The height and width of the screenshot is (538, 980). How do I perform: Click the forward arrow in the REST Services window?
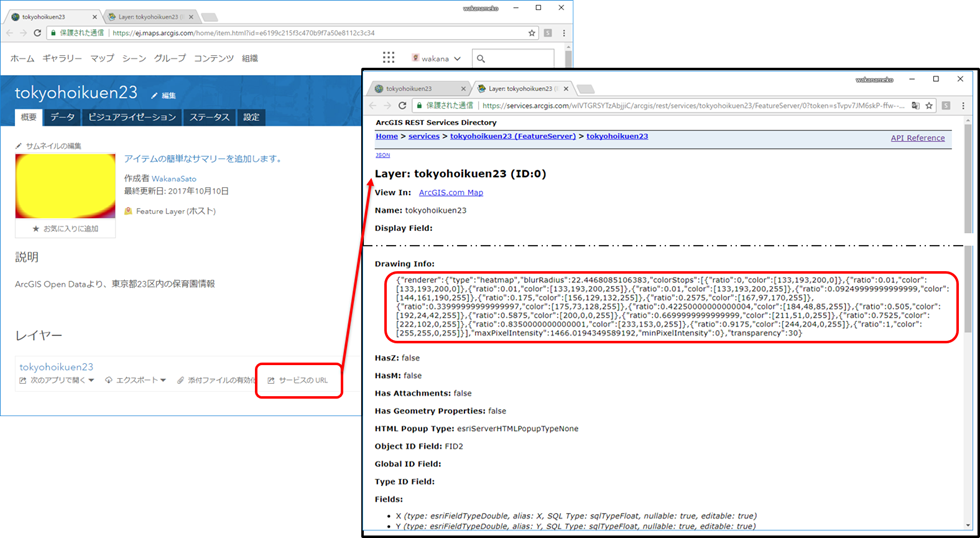click(x=388, y=106)
